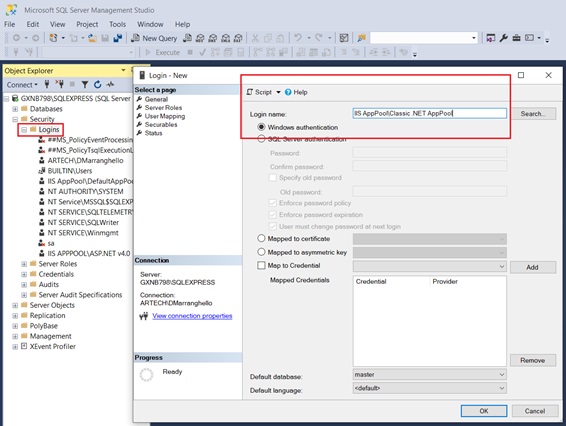566x426 pixels.
Task: Refresh the Object Explorer tree
Action: [97, 85]
